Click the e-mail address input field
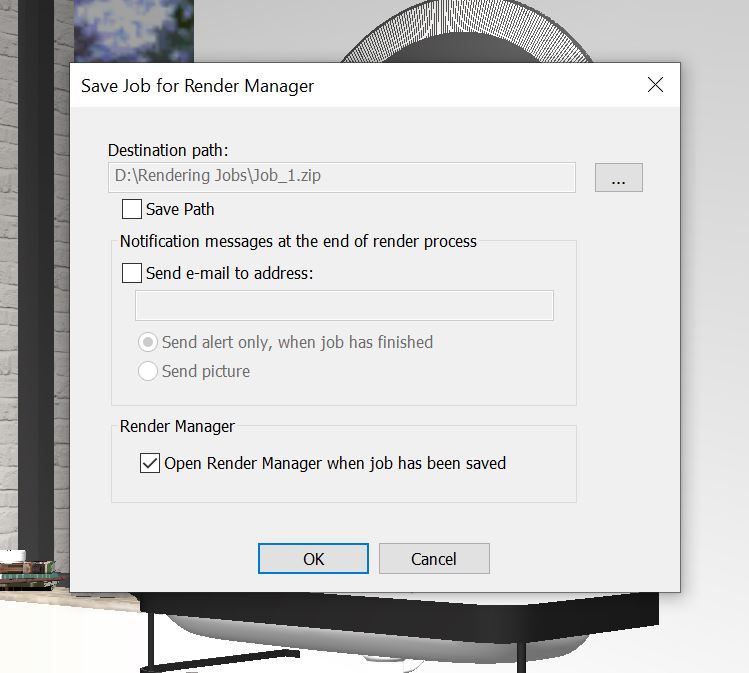The height and width of the screenshot is (673, 749). 344,305
